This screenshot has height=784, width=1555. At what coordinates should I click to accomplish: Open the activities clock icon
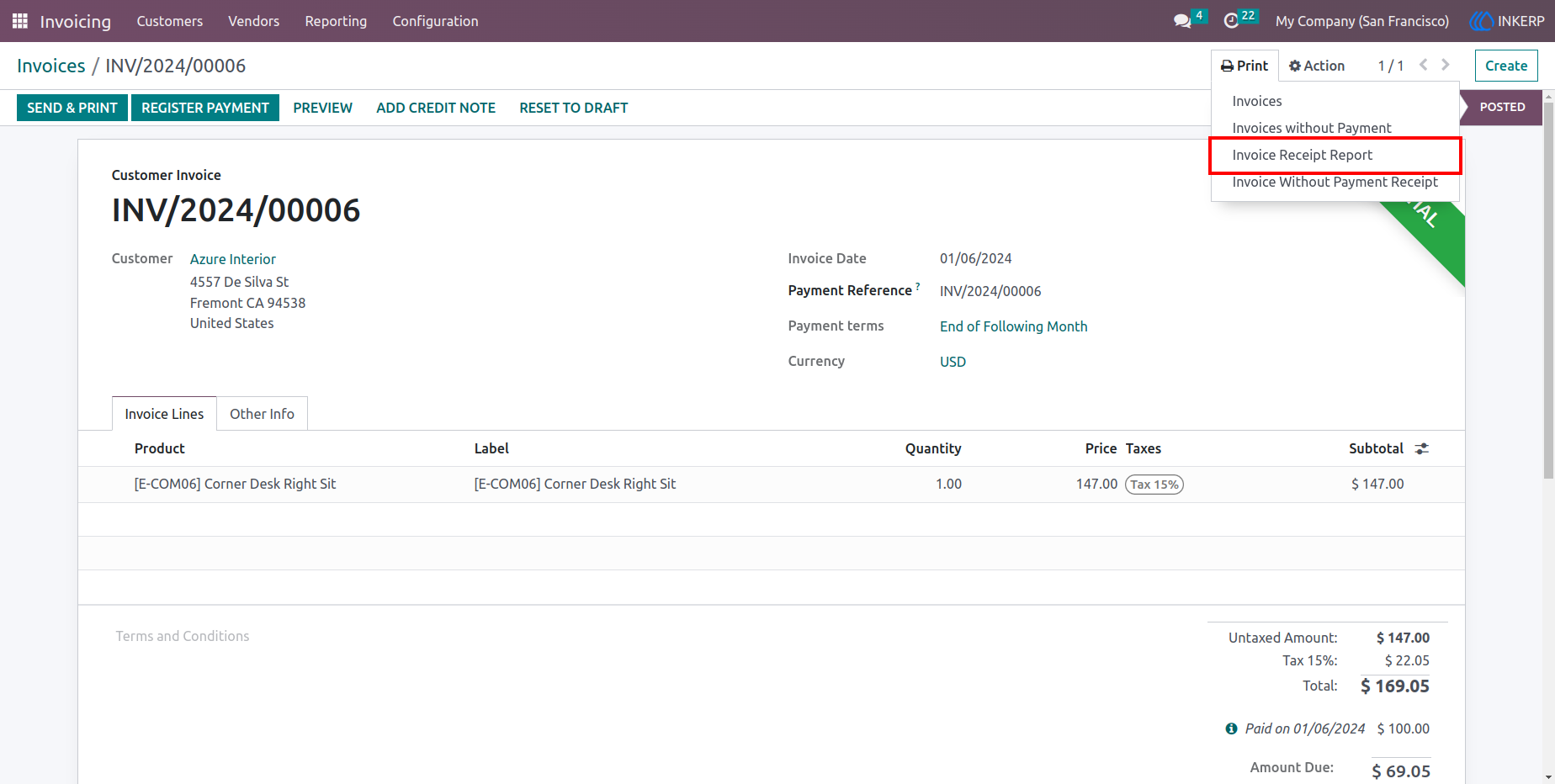1231,21
